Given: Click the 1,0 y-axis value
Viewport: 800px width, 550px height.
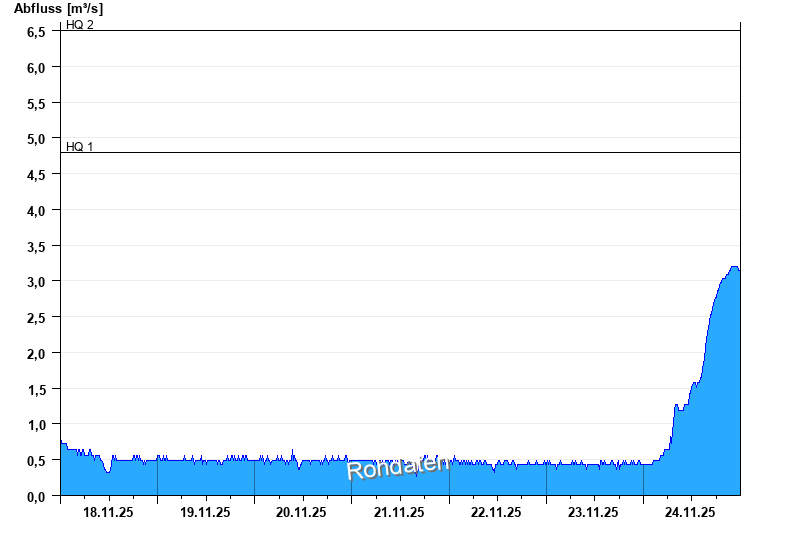Looking at the screenshot, I should point(36,425).
